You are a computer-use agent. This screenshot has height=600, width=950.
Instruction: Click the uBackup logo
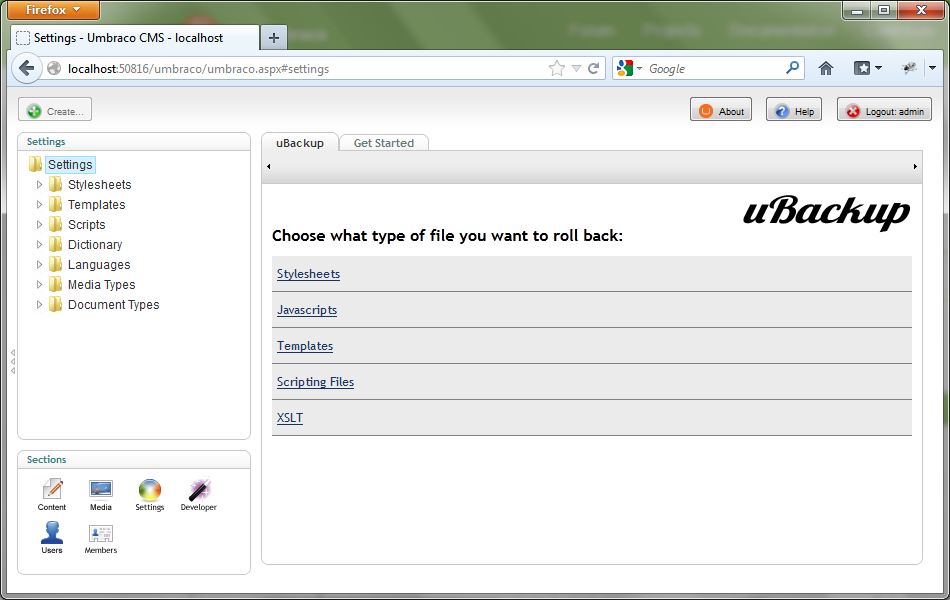(x=826, y=212)
